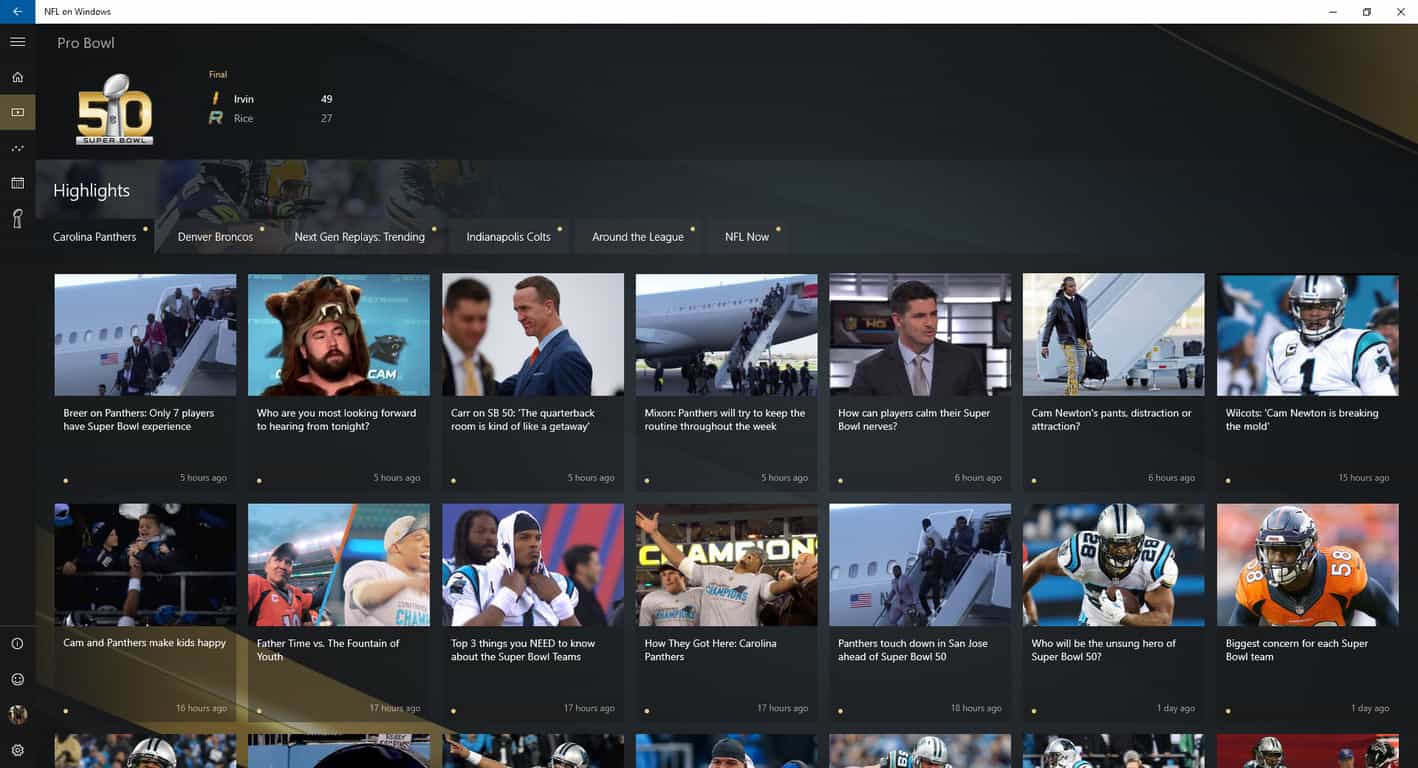Click 'Top 3 things you NEED' headline

pyautogui.click(x=523, y=650)
